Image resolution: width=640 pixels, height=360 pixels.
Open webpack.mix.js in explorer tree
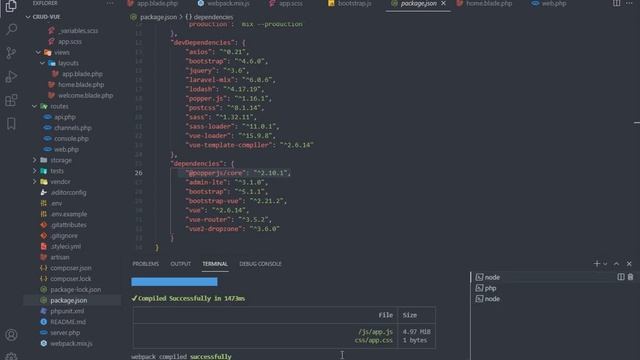(x=71, y=343)
